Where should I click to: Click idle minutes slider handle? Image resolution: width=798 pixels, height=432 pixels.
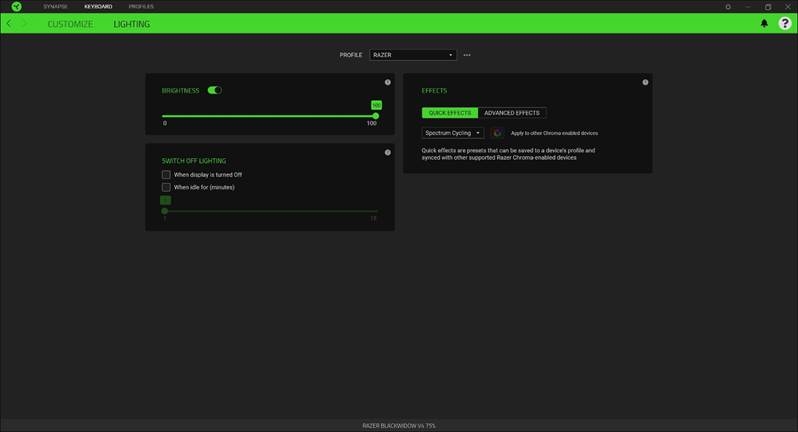coord(164,211)
